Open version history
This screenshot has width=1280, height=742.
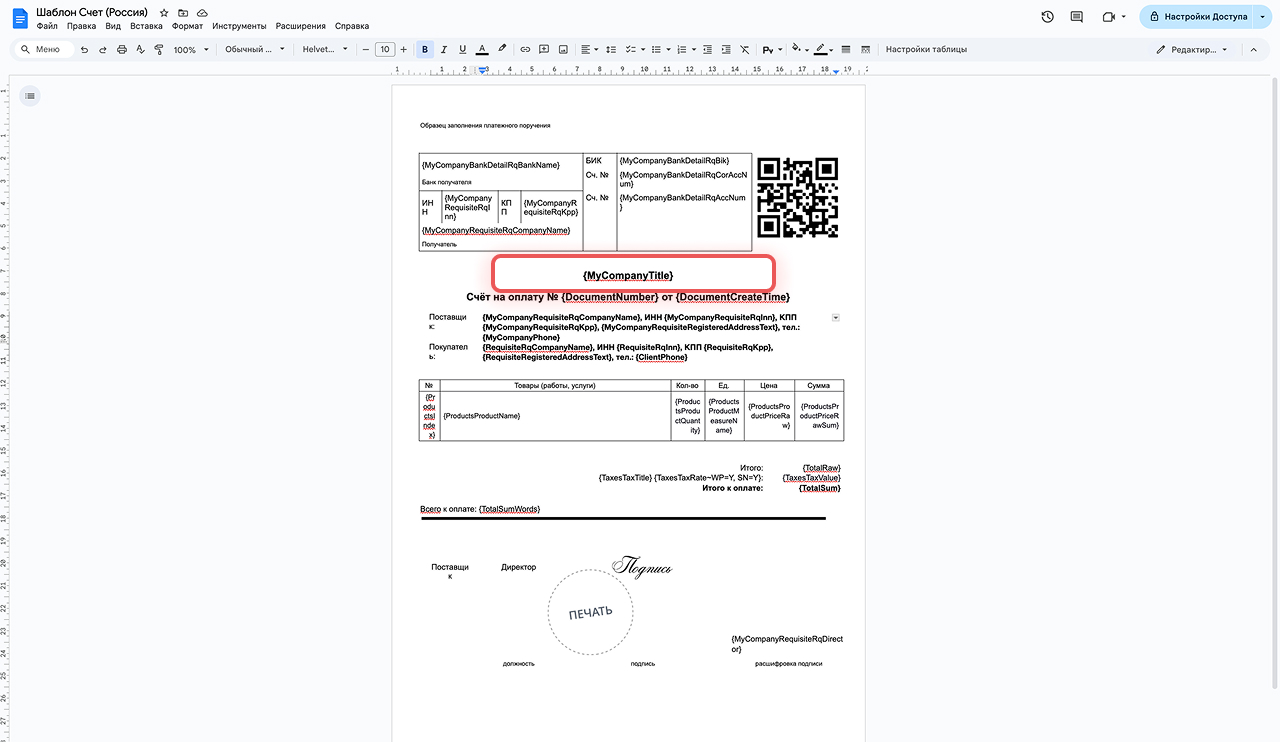click(1047, 17)
